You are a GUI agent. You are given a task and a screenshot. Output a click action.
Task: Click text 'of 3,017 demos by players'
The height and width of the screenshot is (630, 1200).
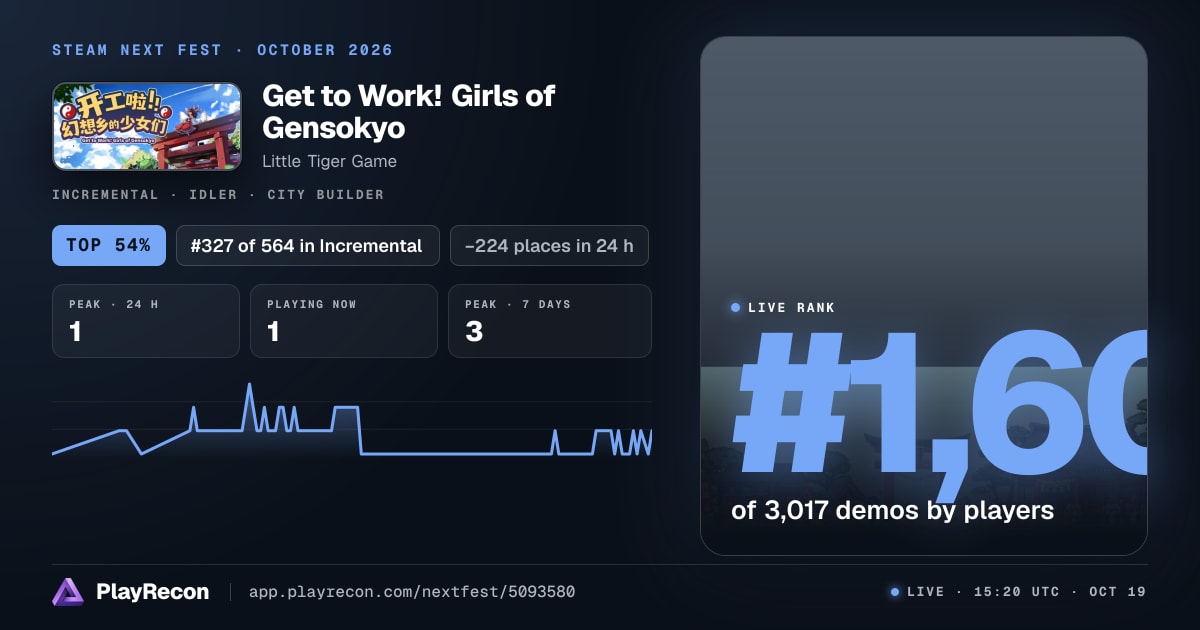pos(893,510)
